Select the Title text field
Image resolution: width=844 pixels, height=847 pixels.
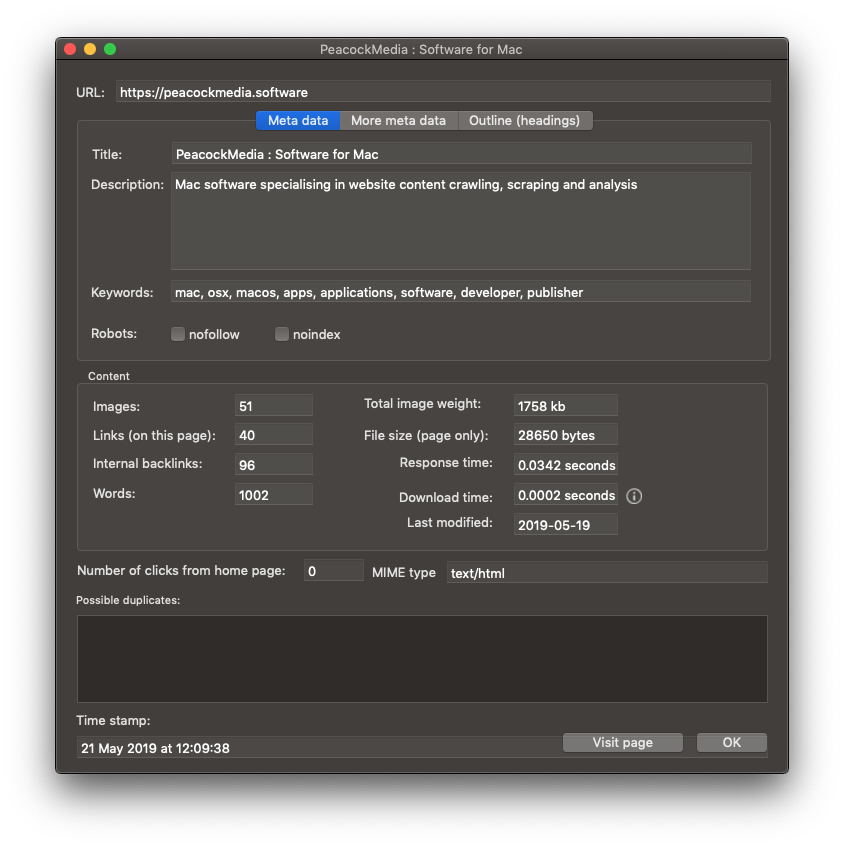[461, 153]
